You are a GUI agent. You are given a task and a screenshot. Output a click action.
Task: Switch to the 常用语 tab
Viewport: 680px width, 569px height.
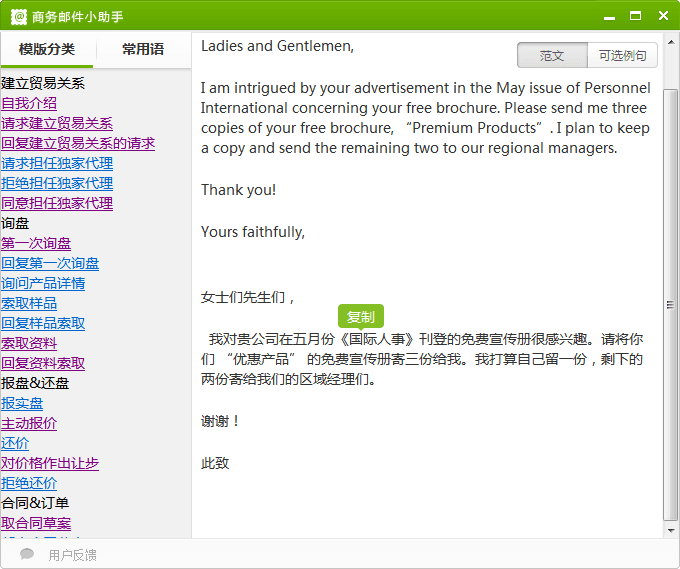[143, 49]
